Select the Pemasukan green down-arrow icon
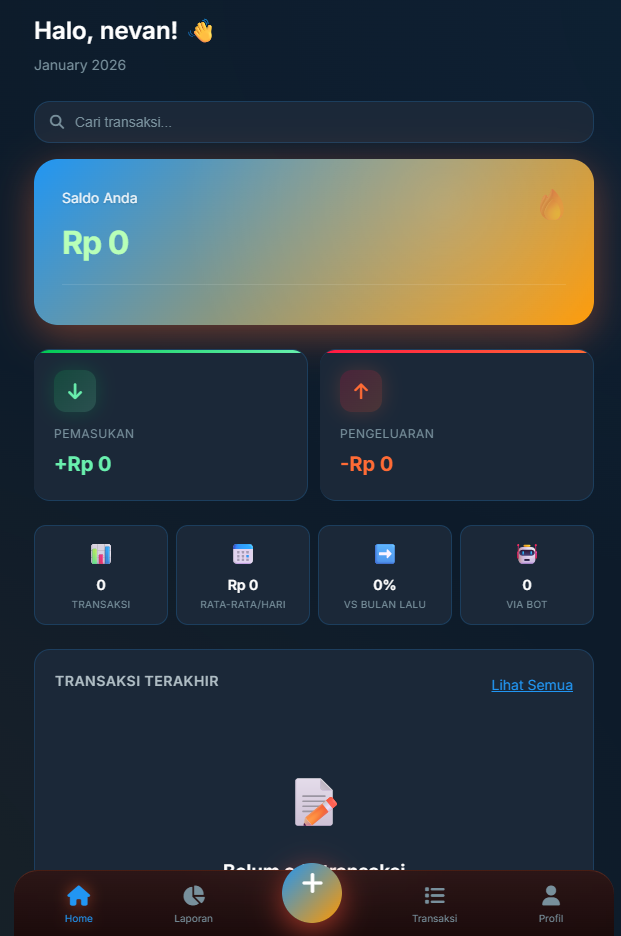Viewport: 621px width, 936px height. tap(75, 391)
